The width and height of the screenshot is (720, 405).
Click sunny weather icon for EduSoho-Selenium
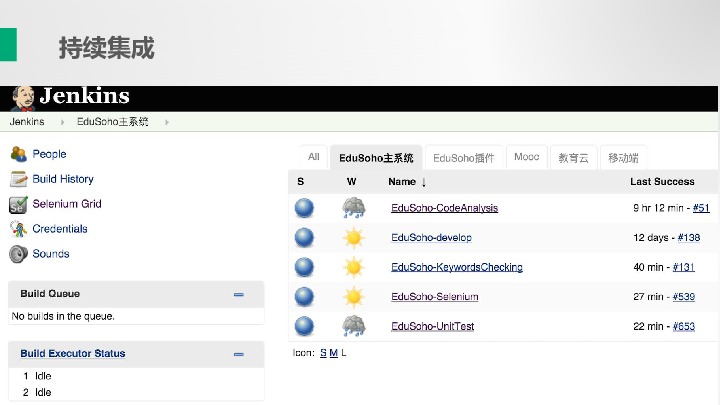click(354, 297)
